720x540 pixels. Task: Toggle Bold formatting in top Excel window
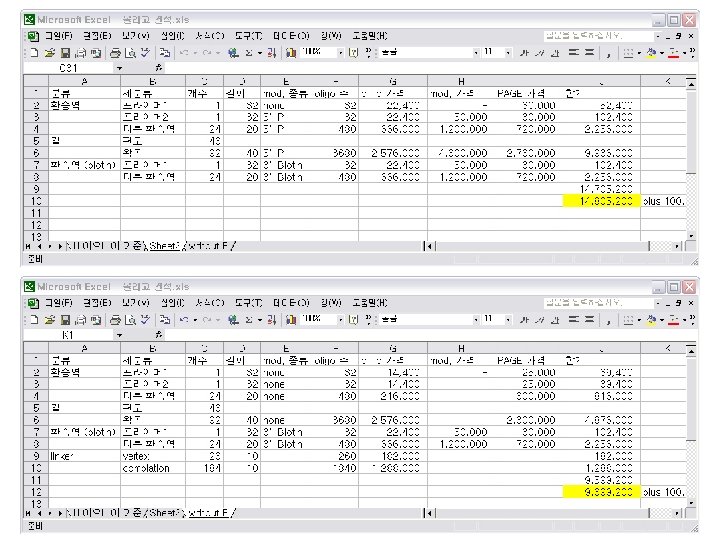[524, 53]
